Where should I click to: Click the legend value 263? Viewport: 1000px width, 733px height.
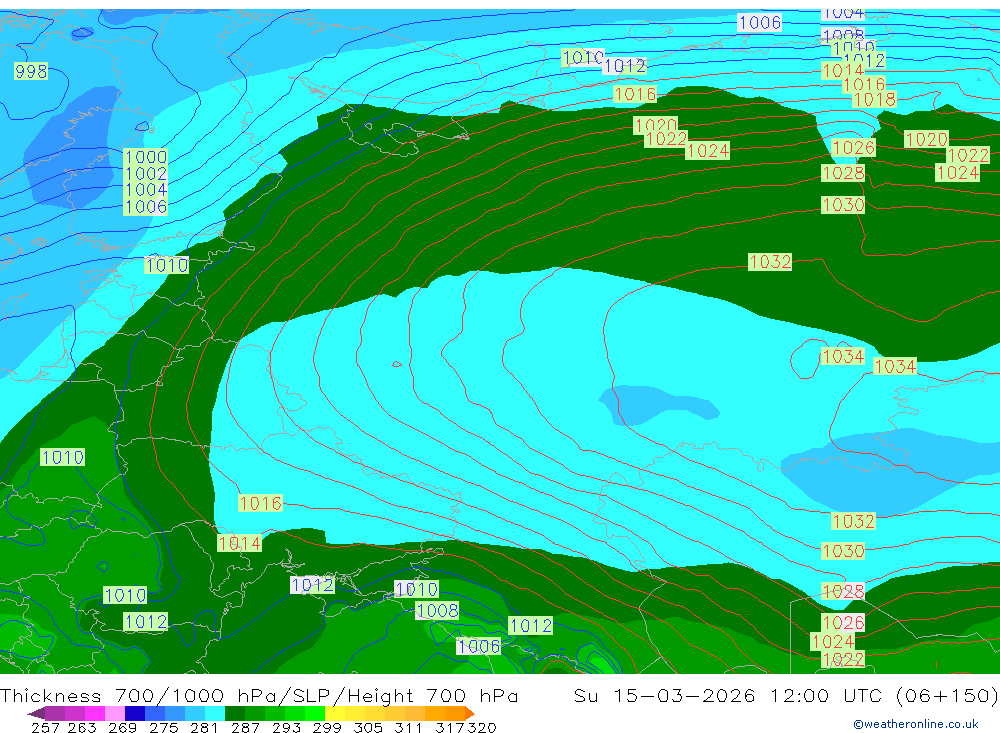pos(81,727)
